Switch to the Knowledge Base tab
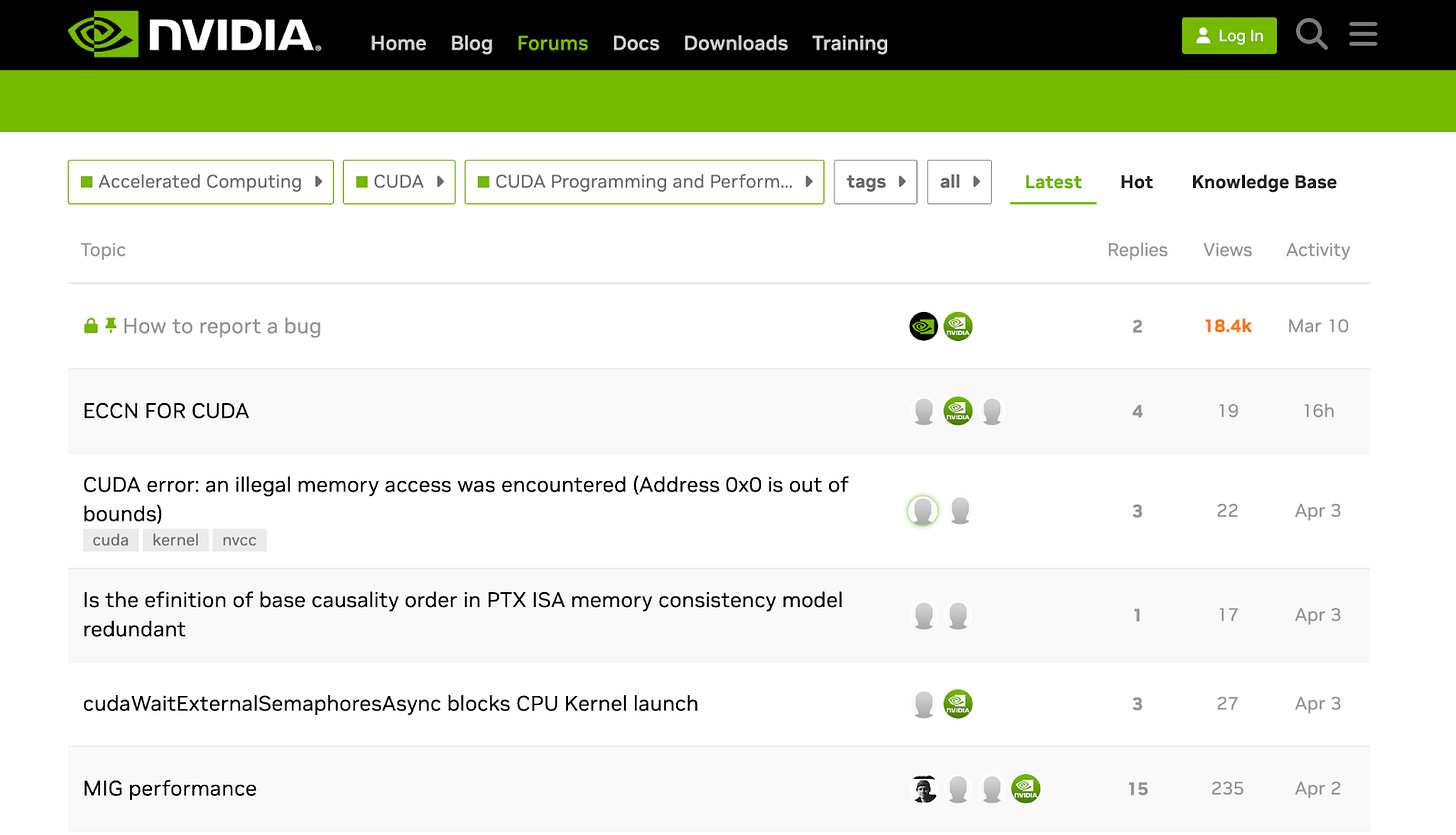This screenshot has height=835, width=1456. click(1264, 182)
